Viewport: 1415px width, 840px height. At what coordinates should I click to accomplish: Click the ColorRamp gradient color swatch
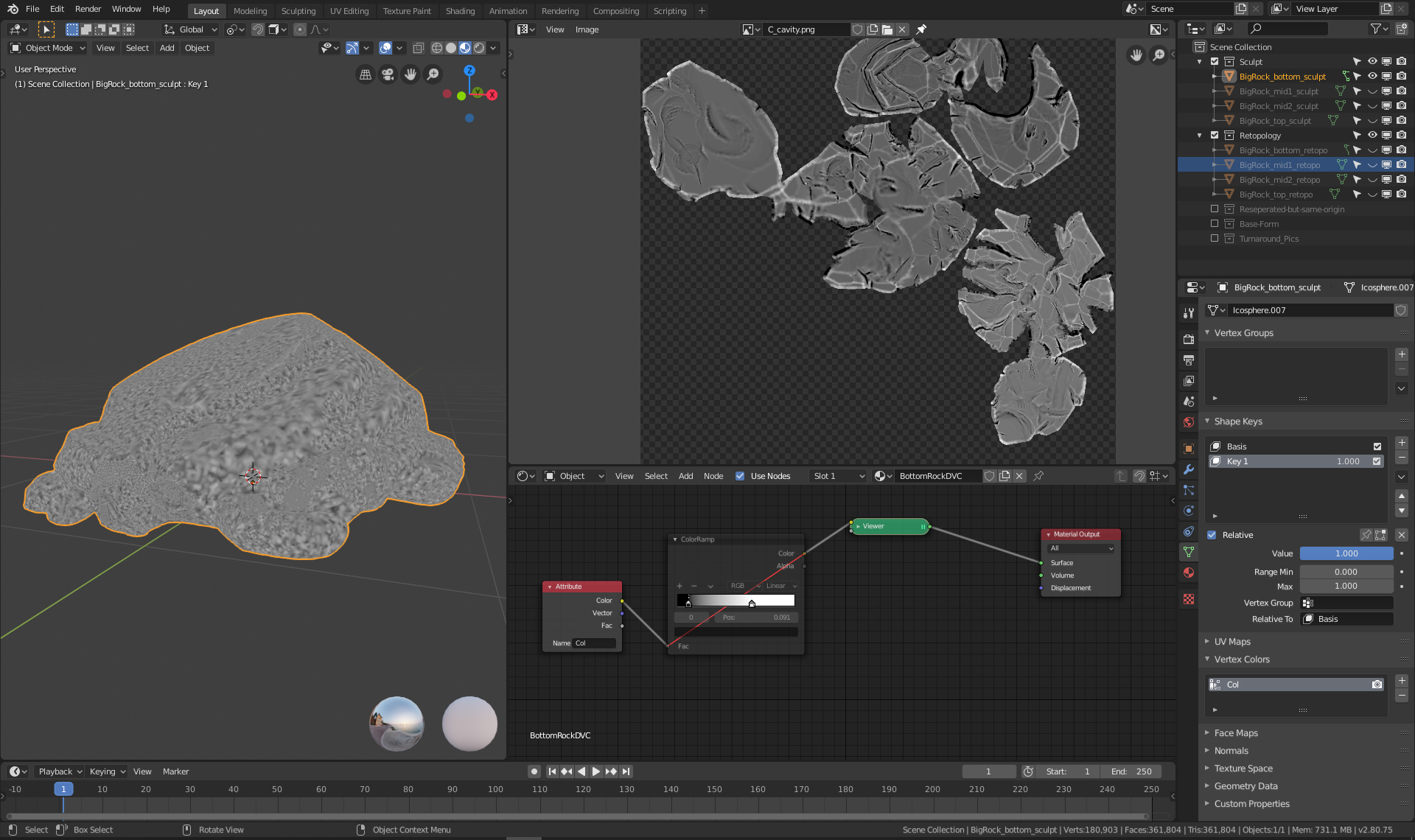[x=735, y=601]
